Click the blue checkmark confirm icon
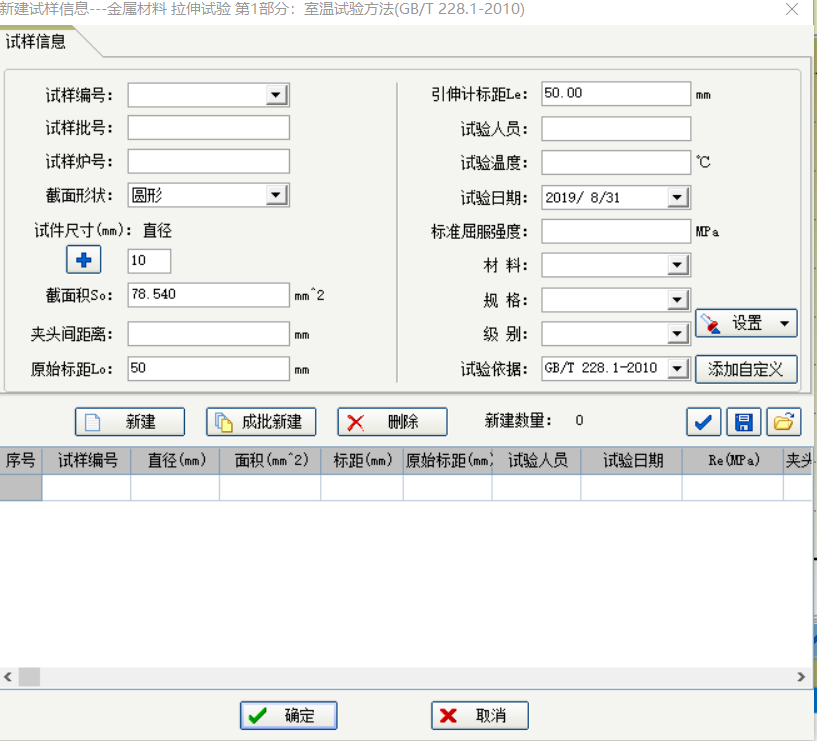 [x=703, y=422]
